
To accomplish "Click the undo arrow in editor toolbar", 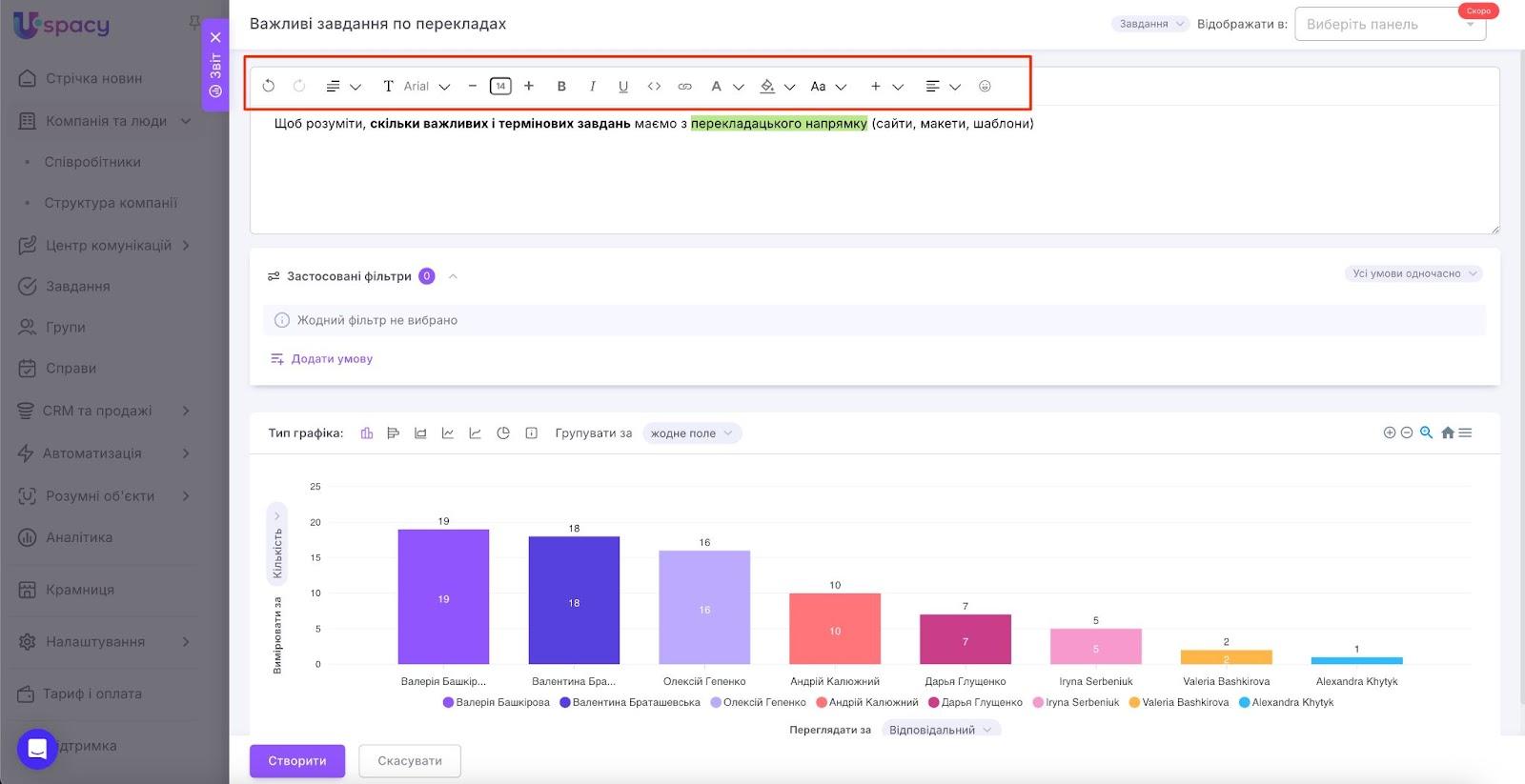I will (269, 86).
